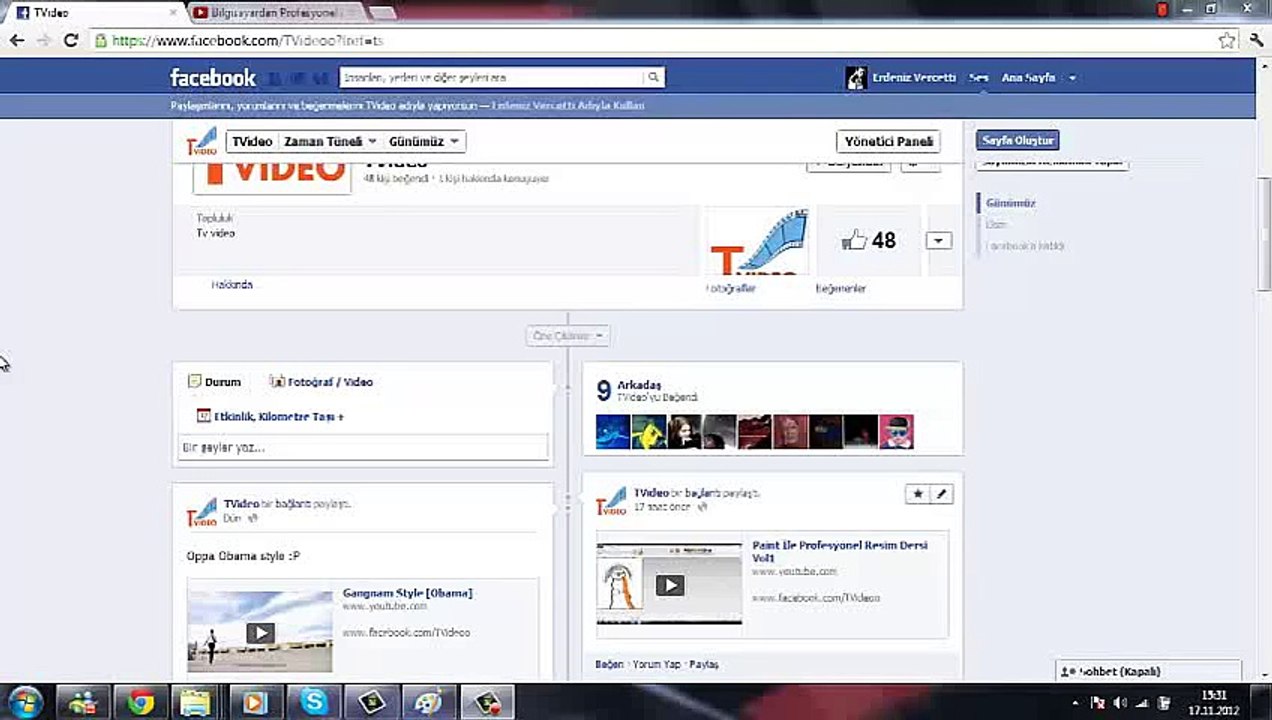Viewport: 1272px width, 720px height.
Task: Close the TVideo browser tab
Action: (x=171, y=12)
